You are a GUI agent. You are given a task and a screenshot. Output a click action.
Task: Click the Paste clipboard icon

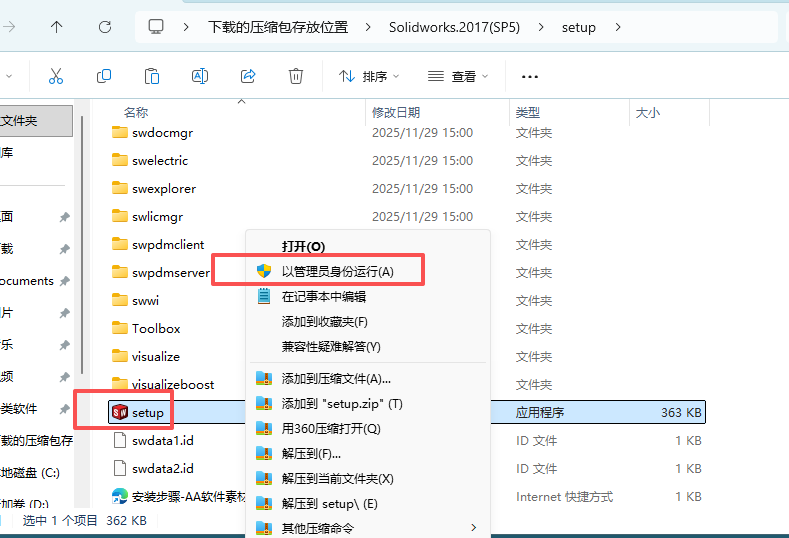tap(151, 76)
